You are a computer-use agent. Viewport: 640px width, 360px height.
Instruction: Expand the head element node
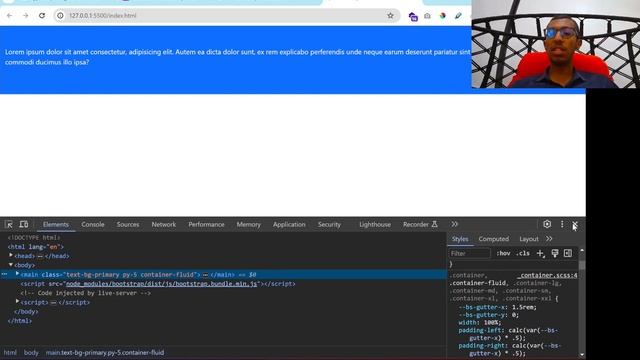[x=11, y=256]
